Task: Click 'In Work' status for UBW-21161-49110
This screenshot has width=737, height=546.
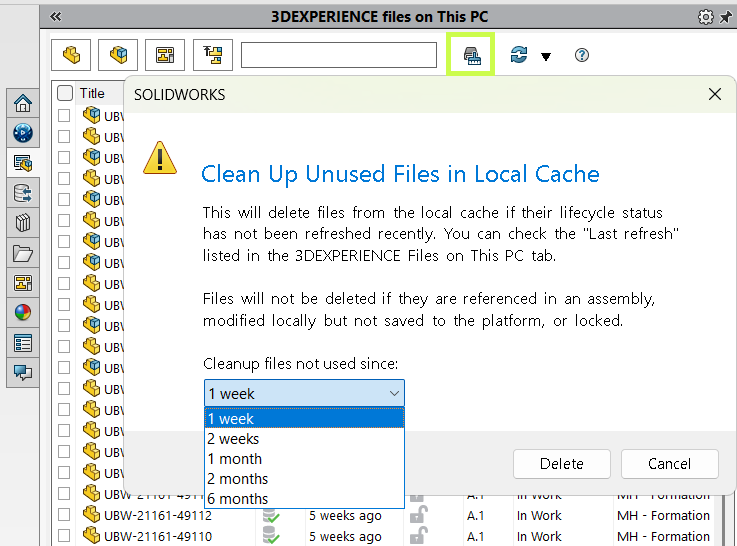Action: coord(539,536)
